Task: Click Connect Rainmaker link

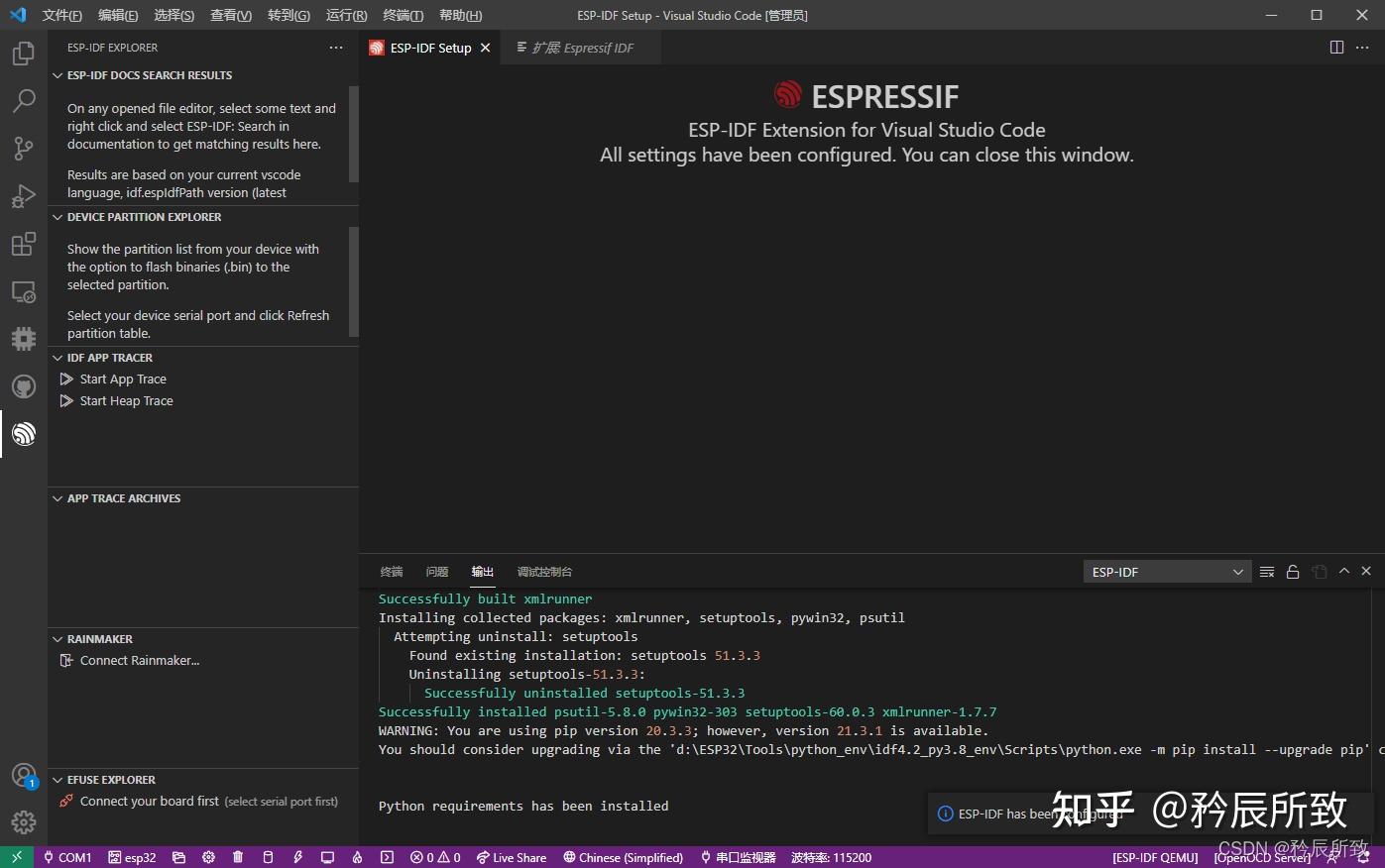Action: [139, 660]
